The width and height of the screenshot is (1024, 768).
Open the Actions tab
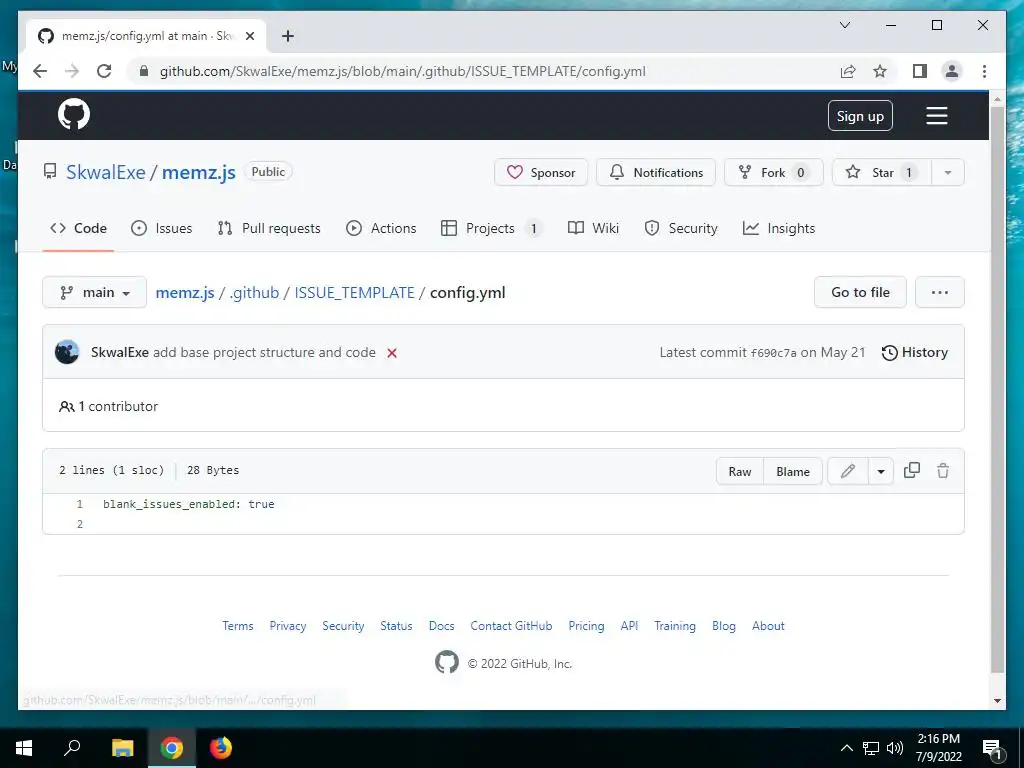click(381, 228)
